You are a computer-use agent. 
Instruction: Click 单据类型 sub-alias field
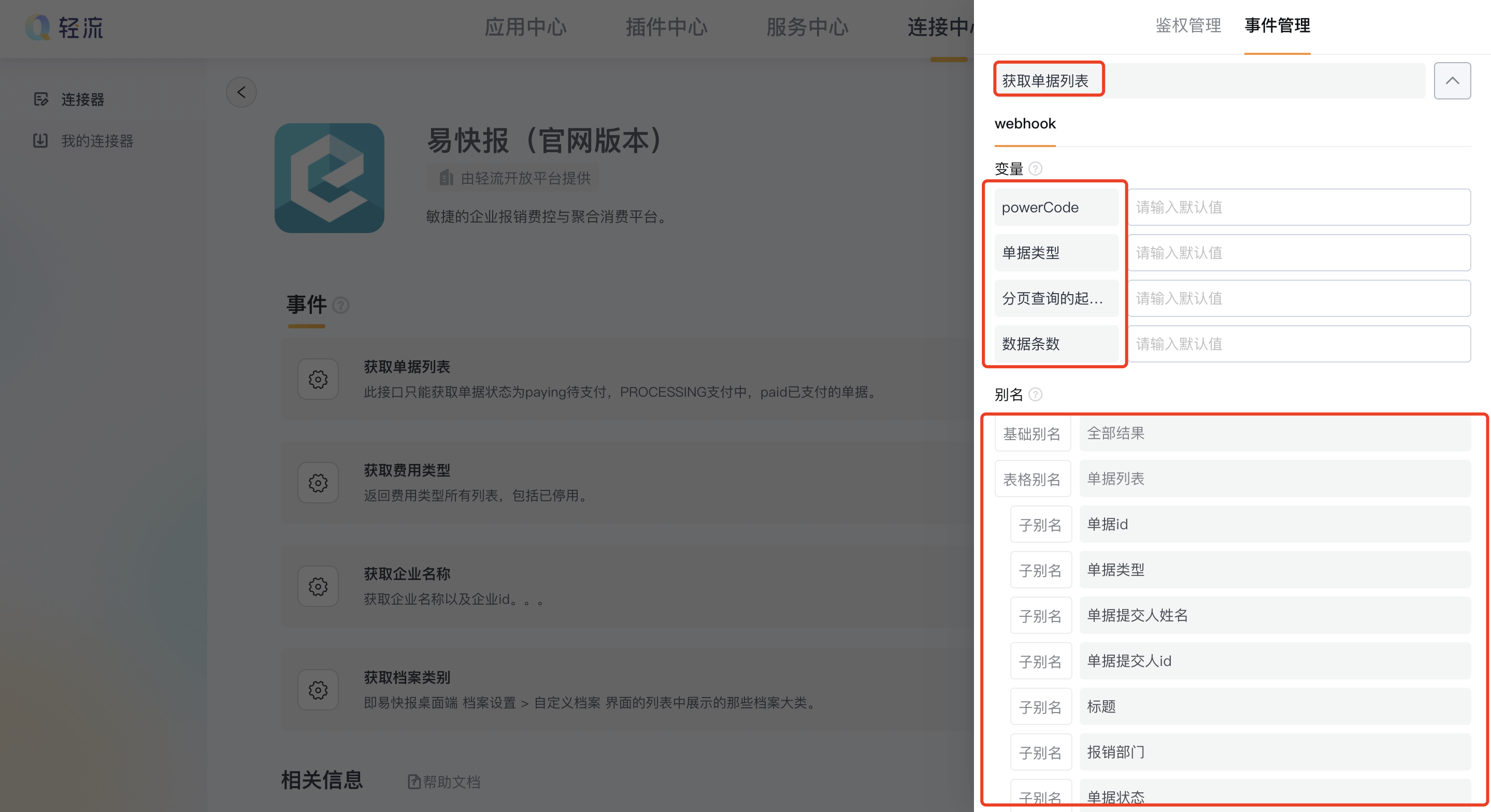click(x=1275, y=570)
